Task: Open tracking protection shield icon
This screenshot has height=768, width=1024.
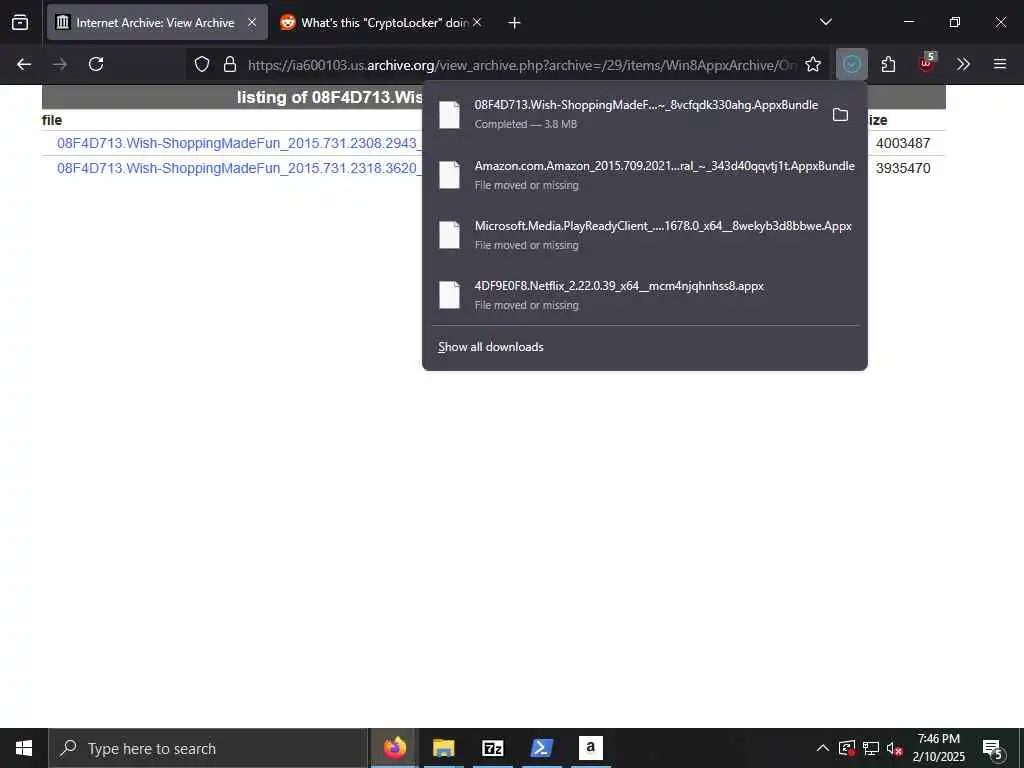Action: [202, 65]
